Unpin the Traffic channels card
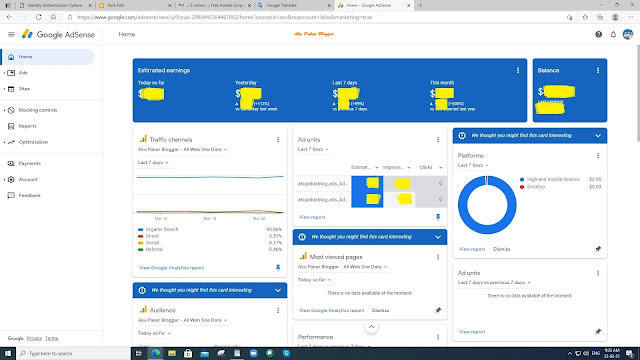This screenshot has height=360, width=640. coord(278,267)
